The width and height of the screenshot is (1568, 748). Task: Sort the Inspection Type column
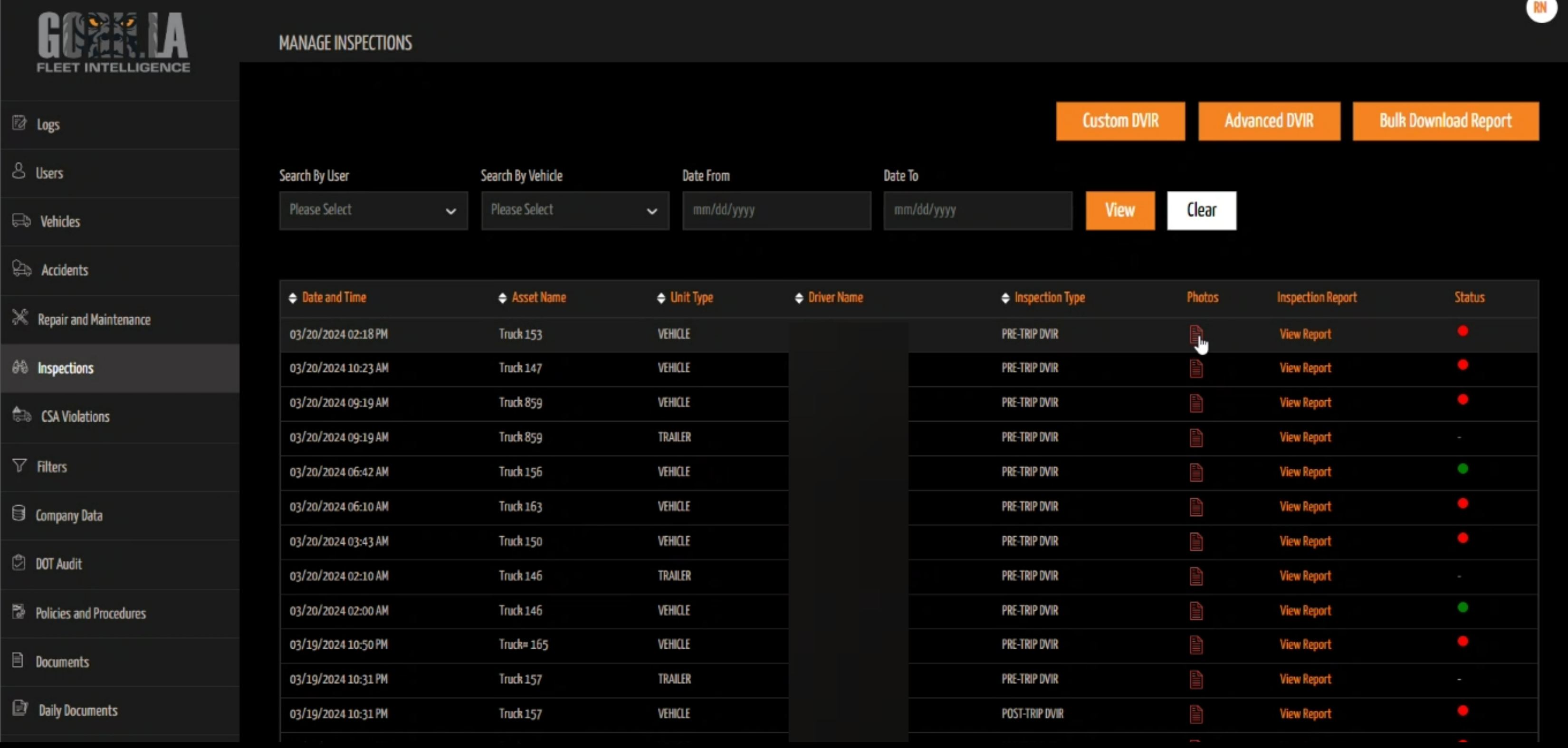(1005, 298)
